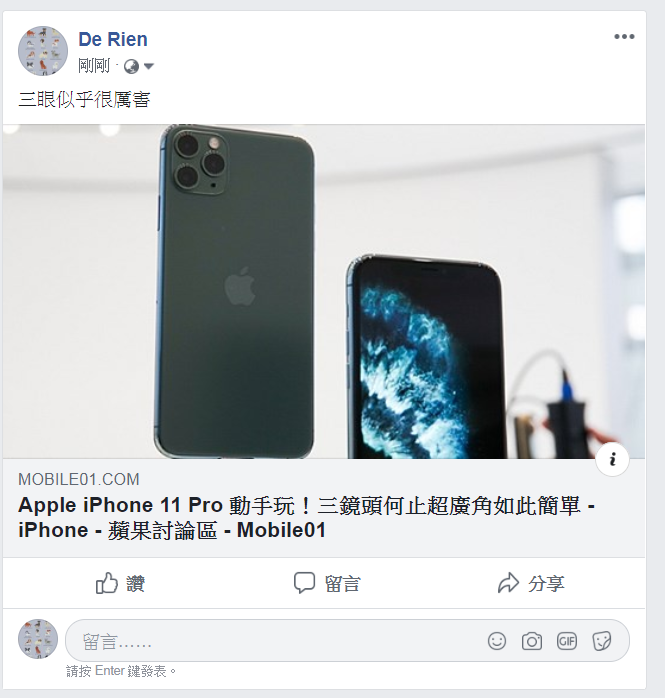Click the info icon on link preview

tap(612, 459)
